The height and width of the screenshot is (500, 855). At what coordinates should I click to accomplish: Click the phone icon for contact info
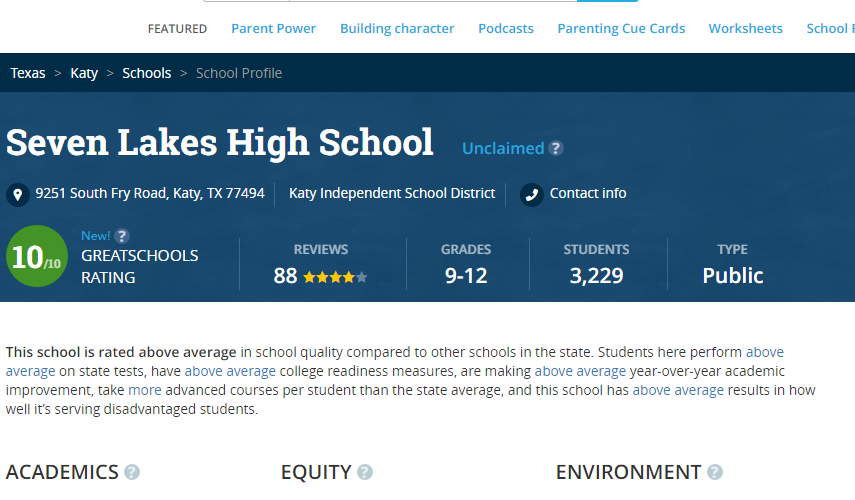[x=531, y=194]
